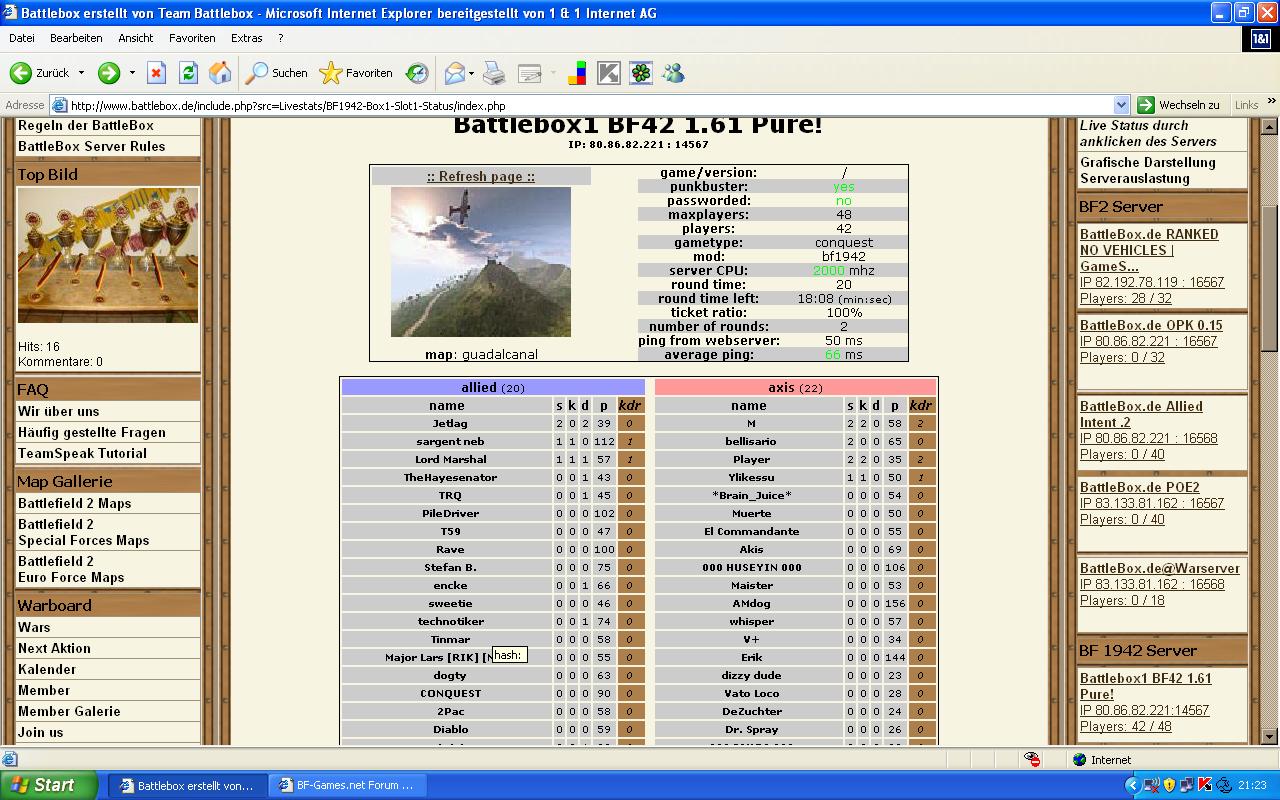
Task: Stop loading with red X icon
Action: [156, 73]
